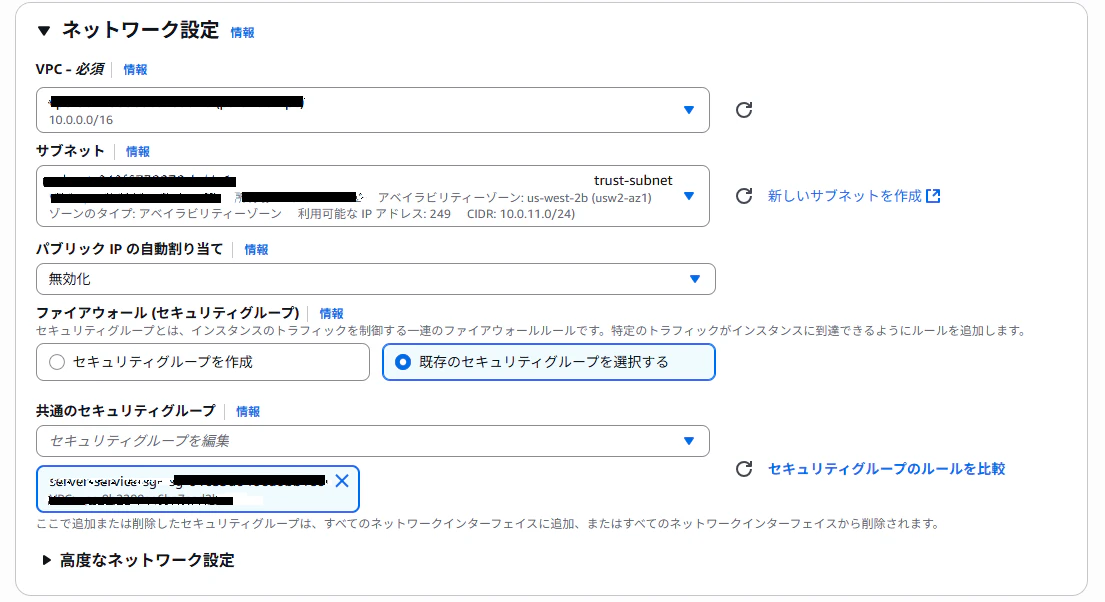Open the VPC dropdown showing 10.0.0.0/16
Viewport: 1105px width, 602px height.
[373, 110]
